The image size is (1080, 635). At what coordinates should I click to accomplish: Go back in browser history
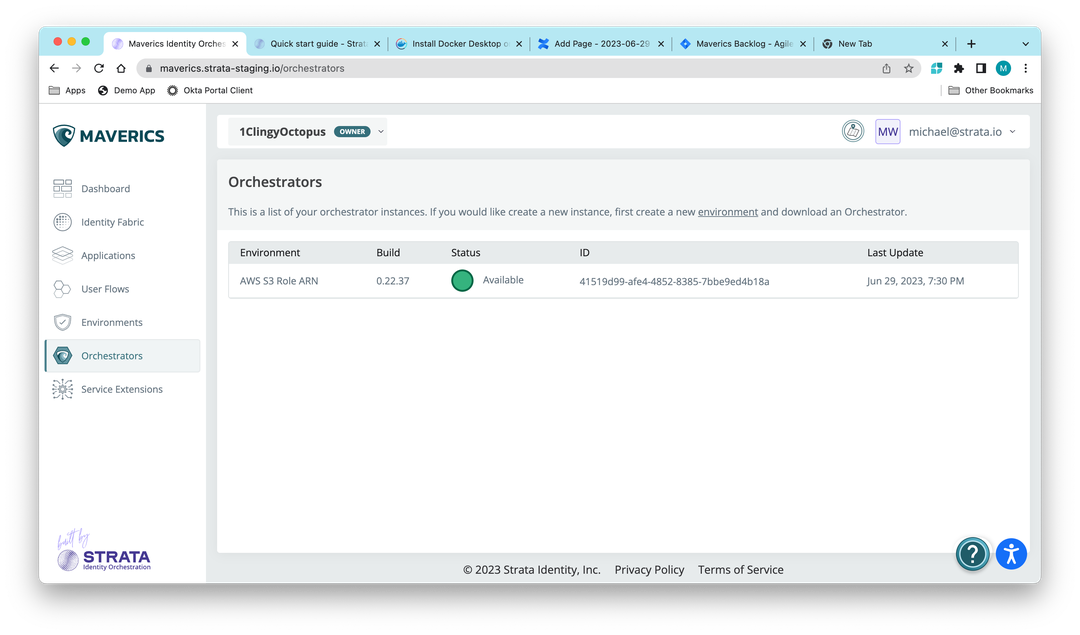pyautogui.click(x=54, y=68)
